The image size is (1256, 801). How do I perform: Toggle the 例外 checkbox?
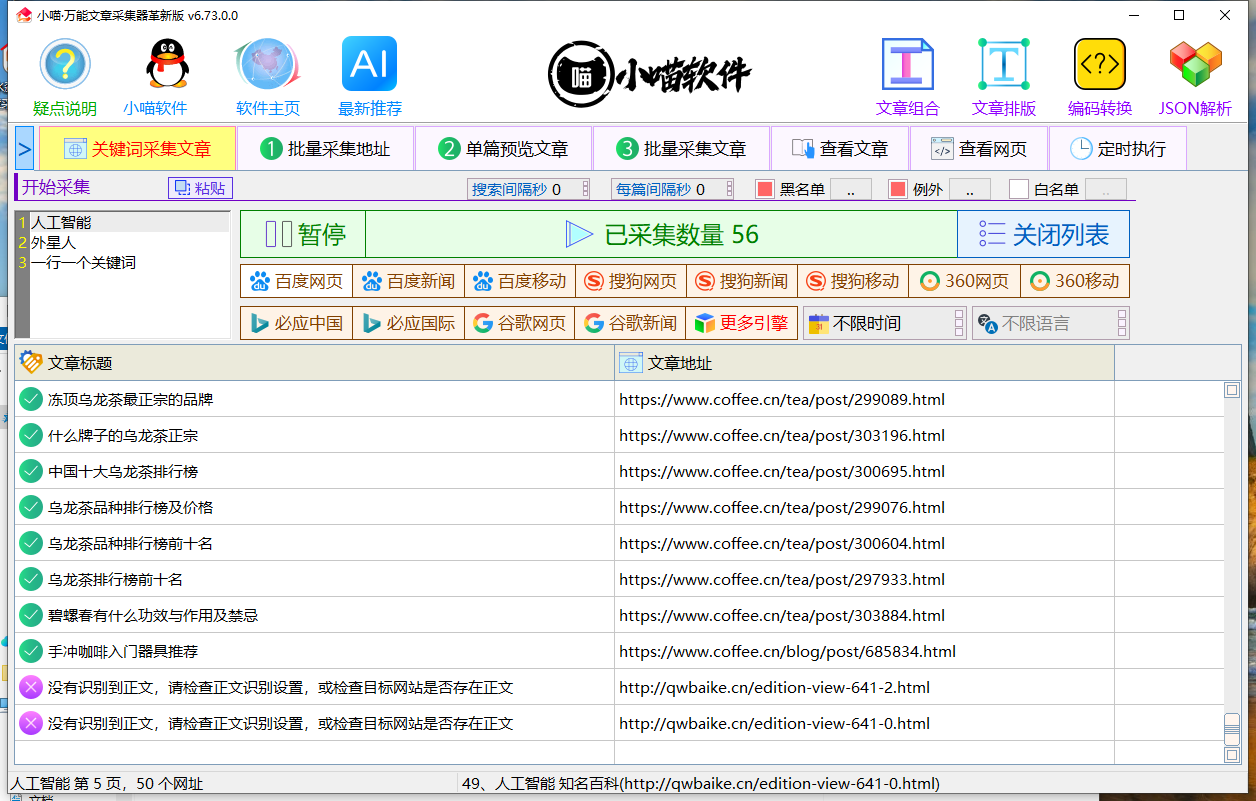pyautogui.click(x=897, y=189)
